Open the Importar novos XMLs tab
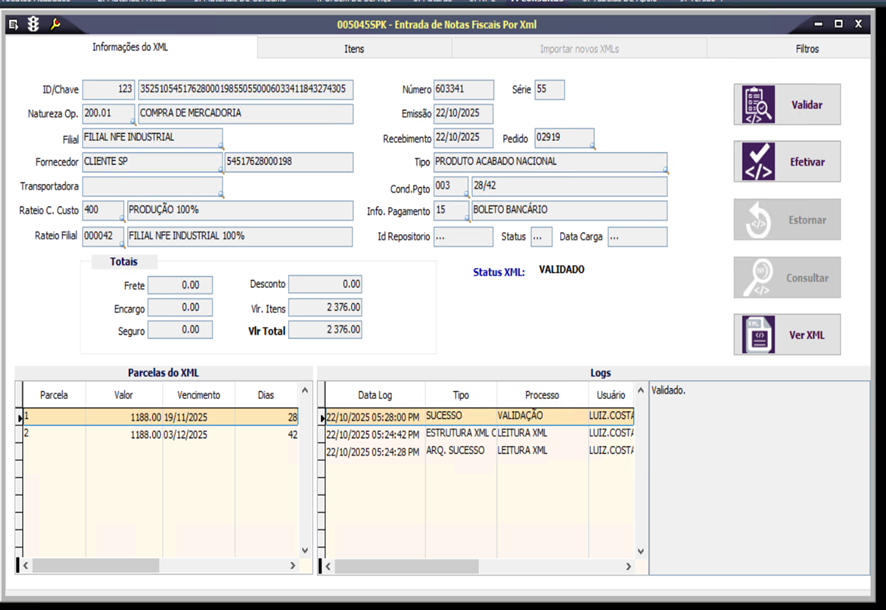The image size is (886, 610). point(579,49)
